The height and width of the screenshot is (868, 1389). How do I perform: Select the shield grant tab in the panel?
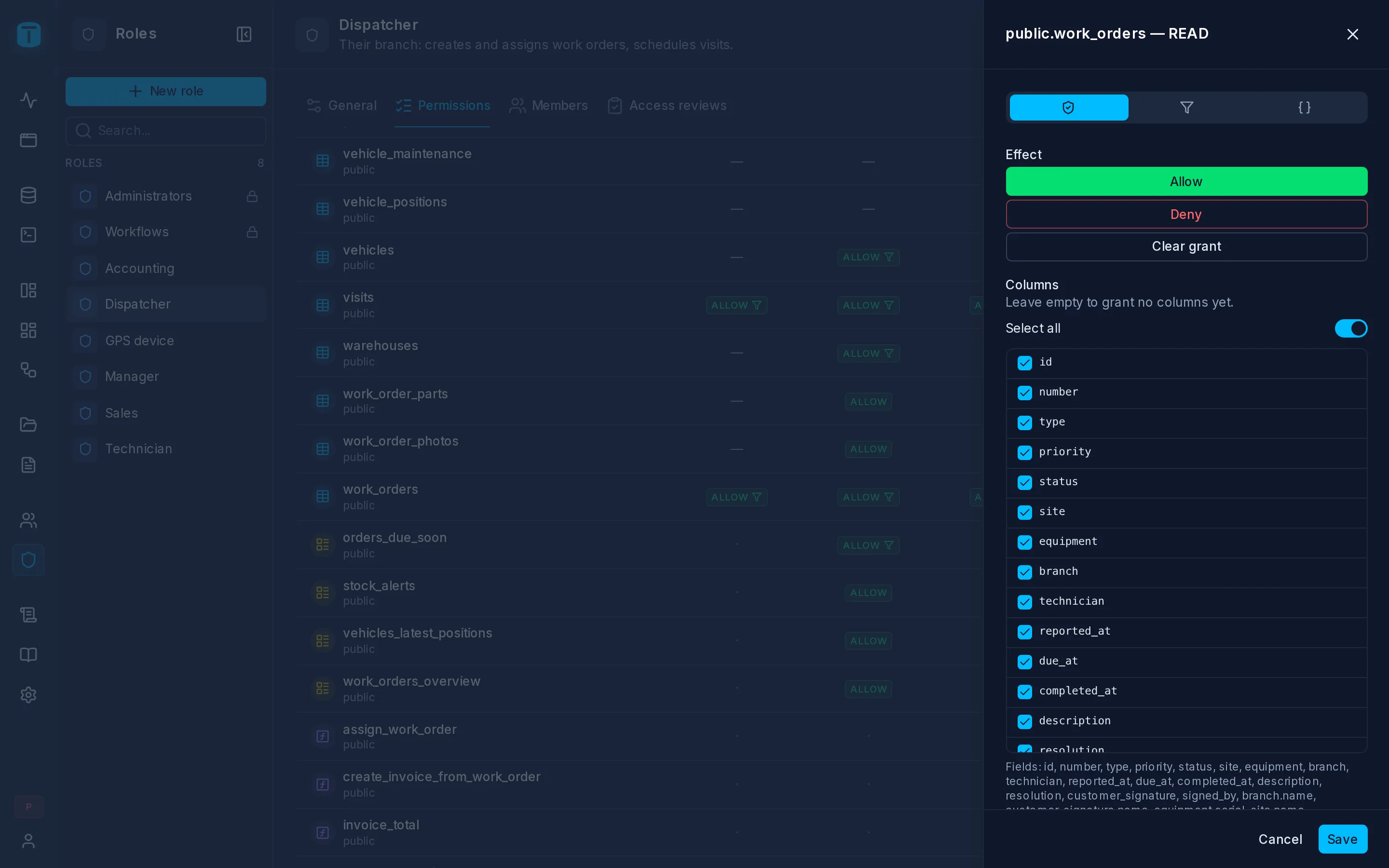coord(1069,108)
